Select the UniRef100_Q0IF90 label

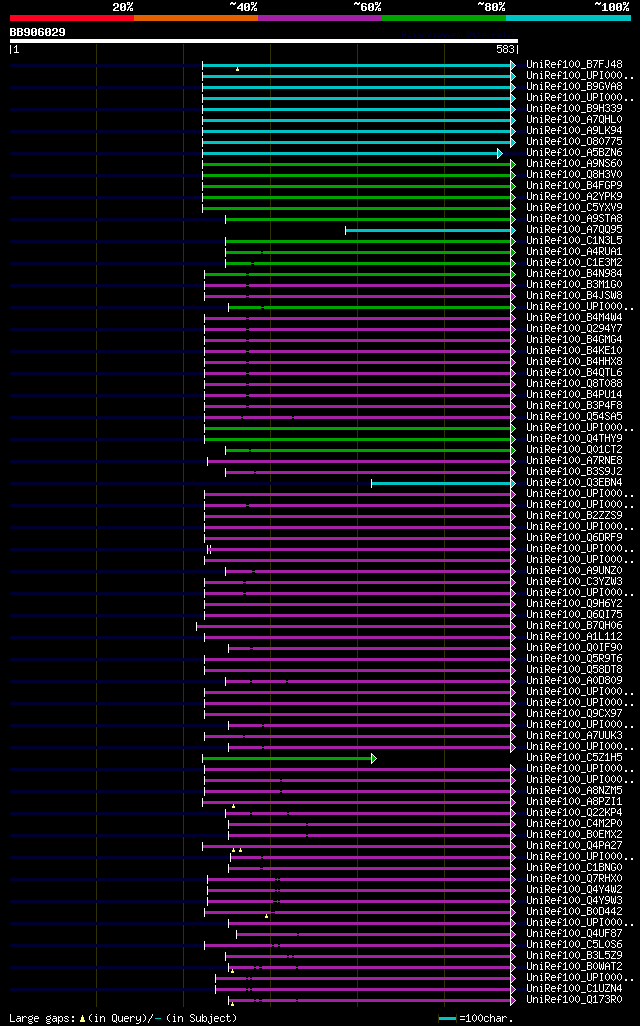click(575, 648)
